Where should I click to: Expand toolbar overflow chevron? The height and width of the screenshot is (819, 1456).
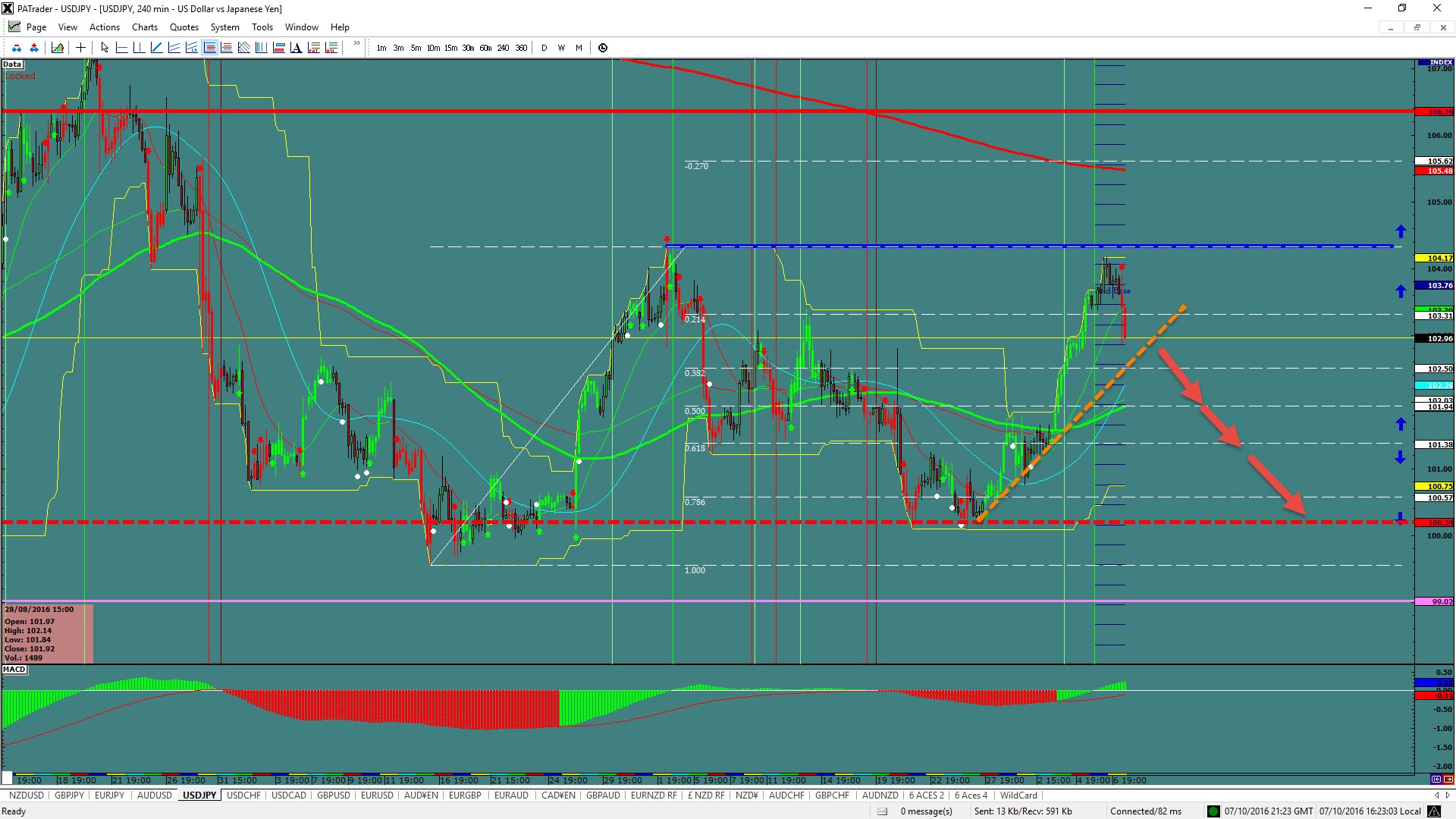coord(356,44)
